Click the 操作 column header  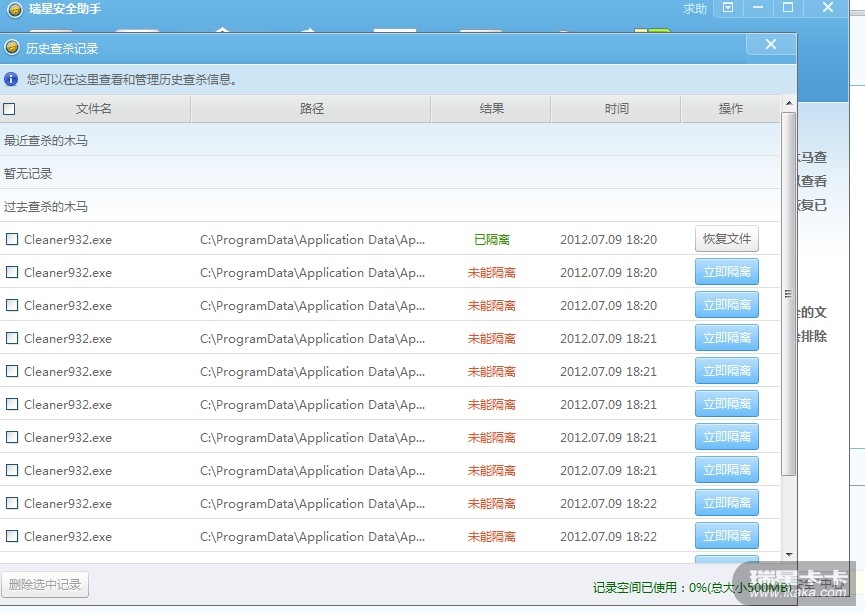tap(731, 109)
